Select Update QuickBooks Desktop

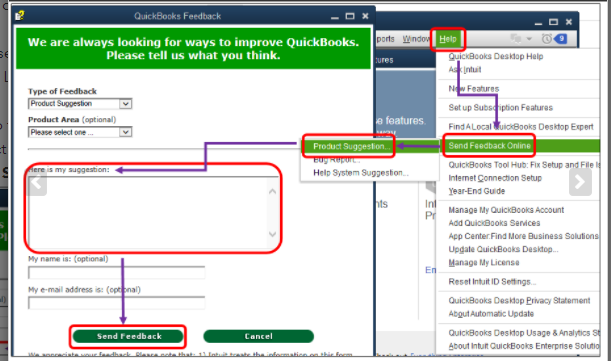pyautogui.click(x=503, y=250)
